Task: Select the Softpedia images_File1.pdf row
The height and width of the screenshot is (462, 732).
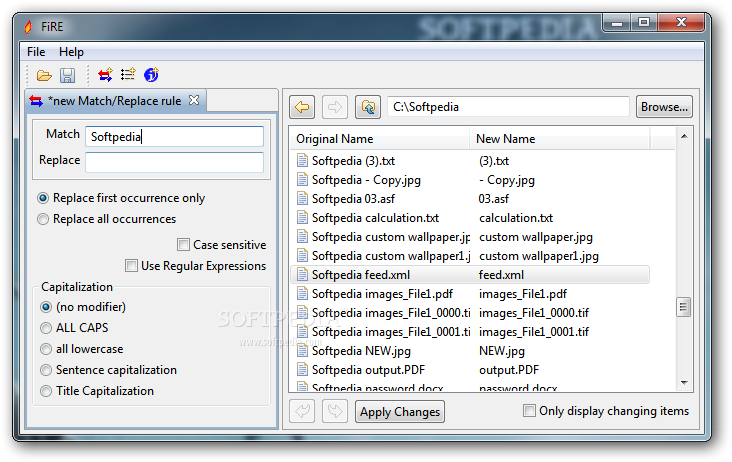Action: [x=470, y=294]
